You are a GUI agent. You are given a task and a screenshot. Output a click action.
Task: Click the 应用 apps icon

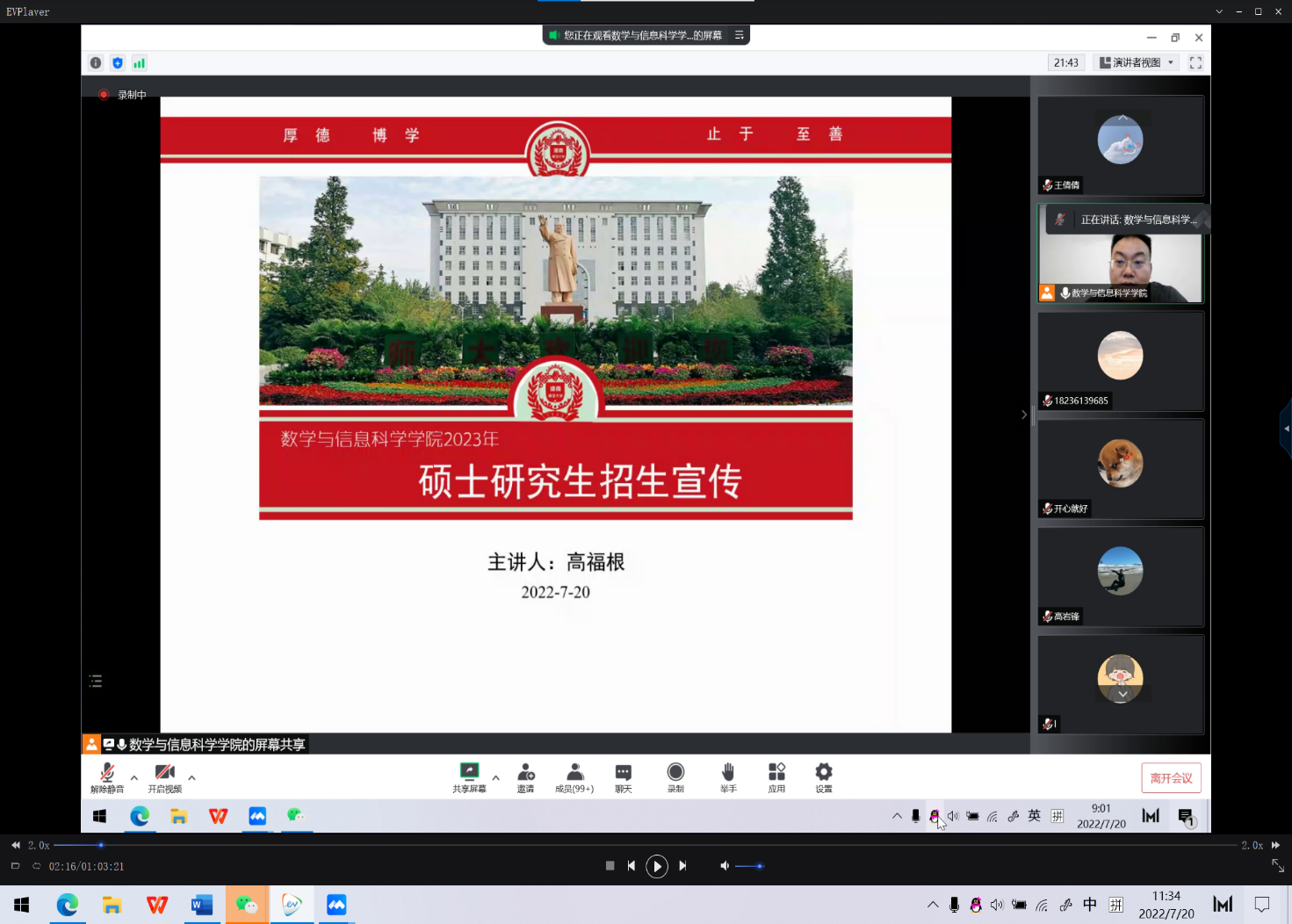point(776,777)
